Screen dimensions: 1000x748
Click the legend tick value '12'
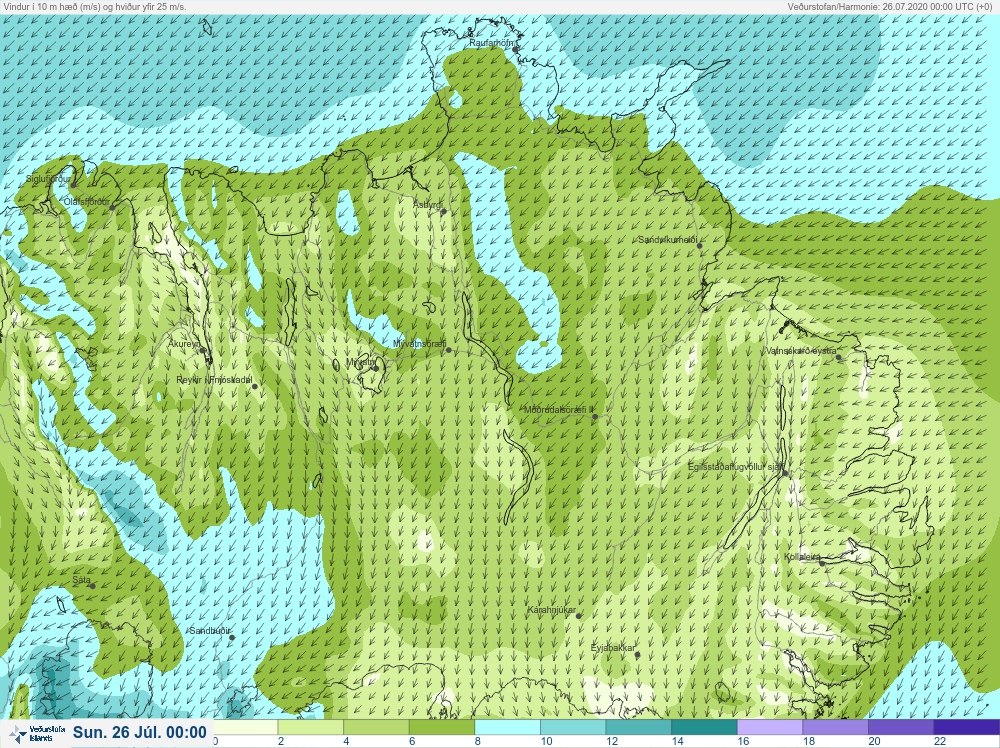(612, 741)
